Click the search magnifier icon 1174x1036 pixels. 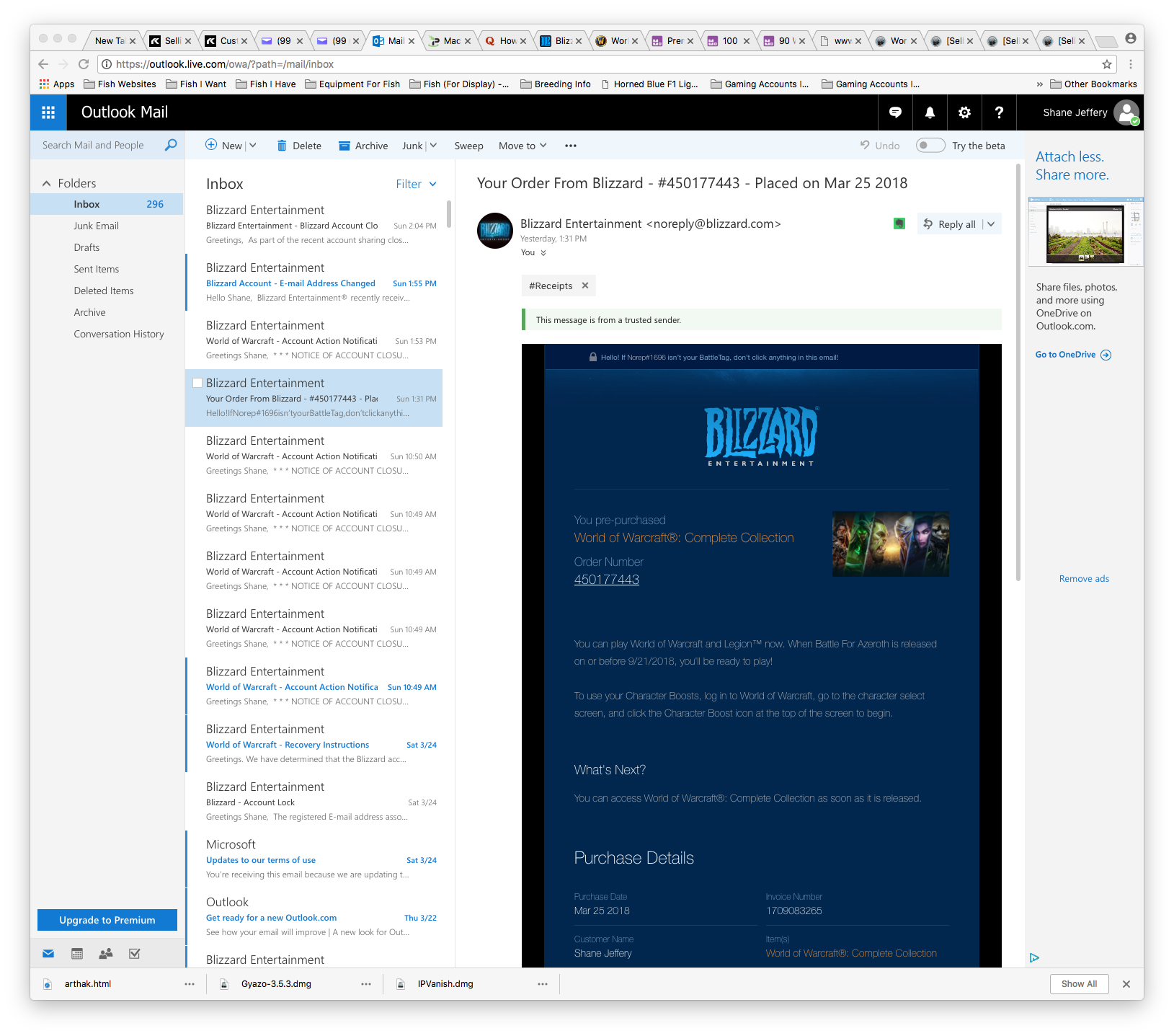pyautogui.click(x=171, y=145)
